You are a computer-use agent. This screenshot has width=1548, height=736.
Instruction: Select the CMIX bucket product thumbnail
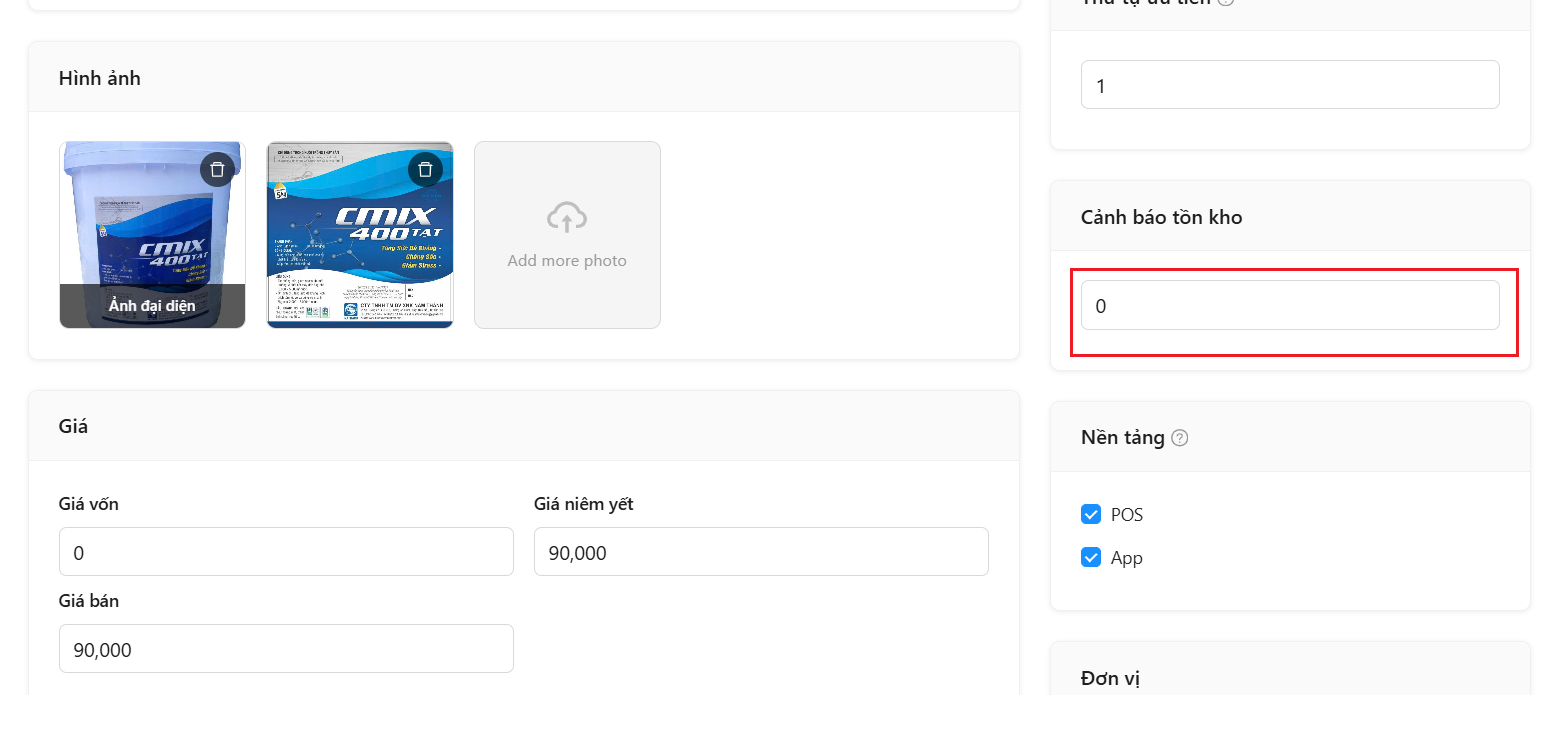coord(152,234)
